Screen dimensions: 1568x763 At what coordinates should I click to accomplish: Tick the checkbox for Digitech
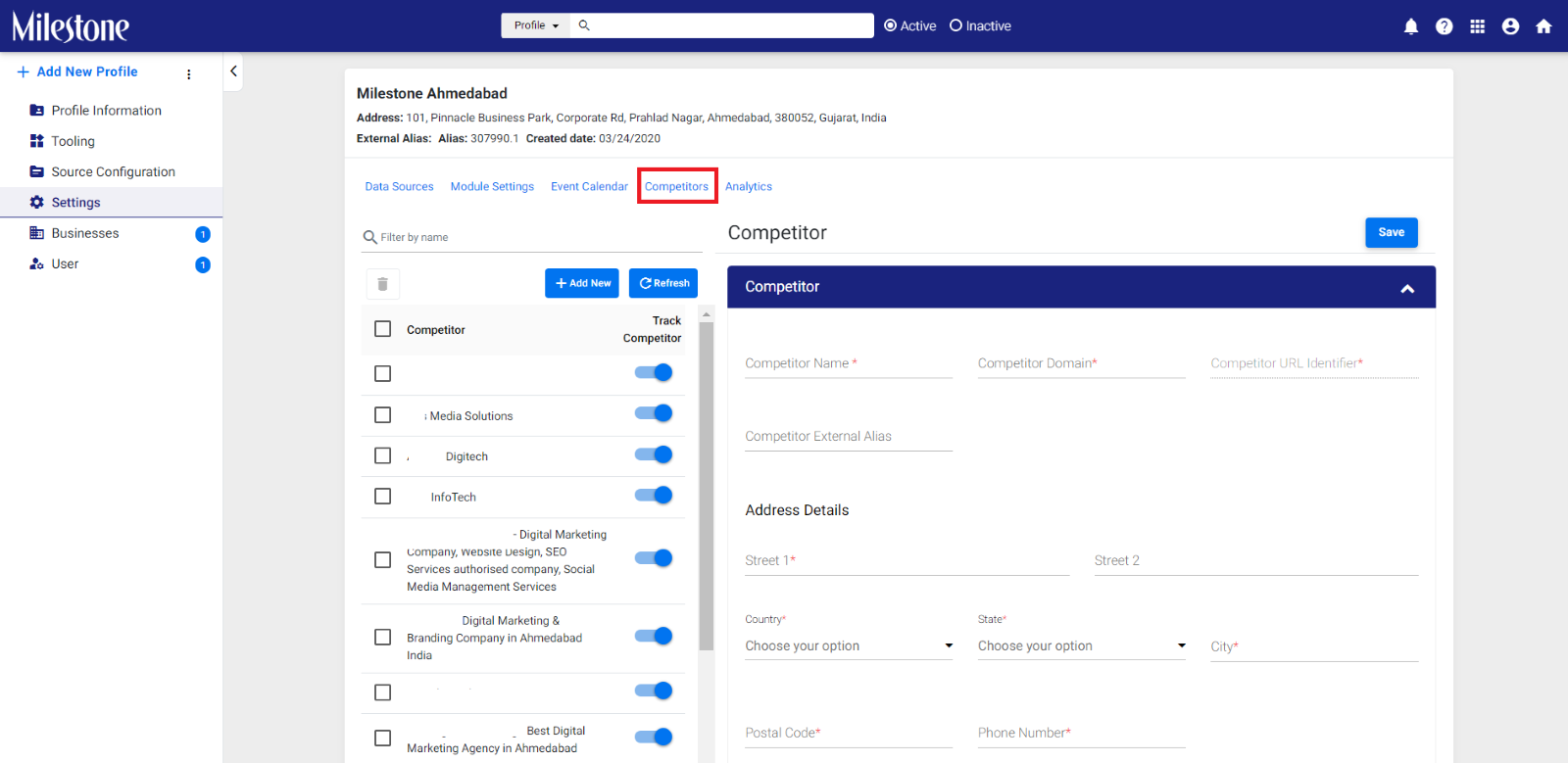coord(383,455)
